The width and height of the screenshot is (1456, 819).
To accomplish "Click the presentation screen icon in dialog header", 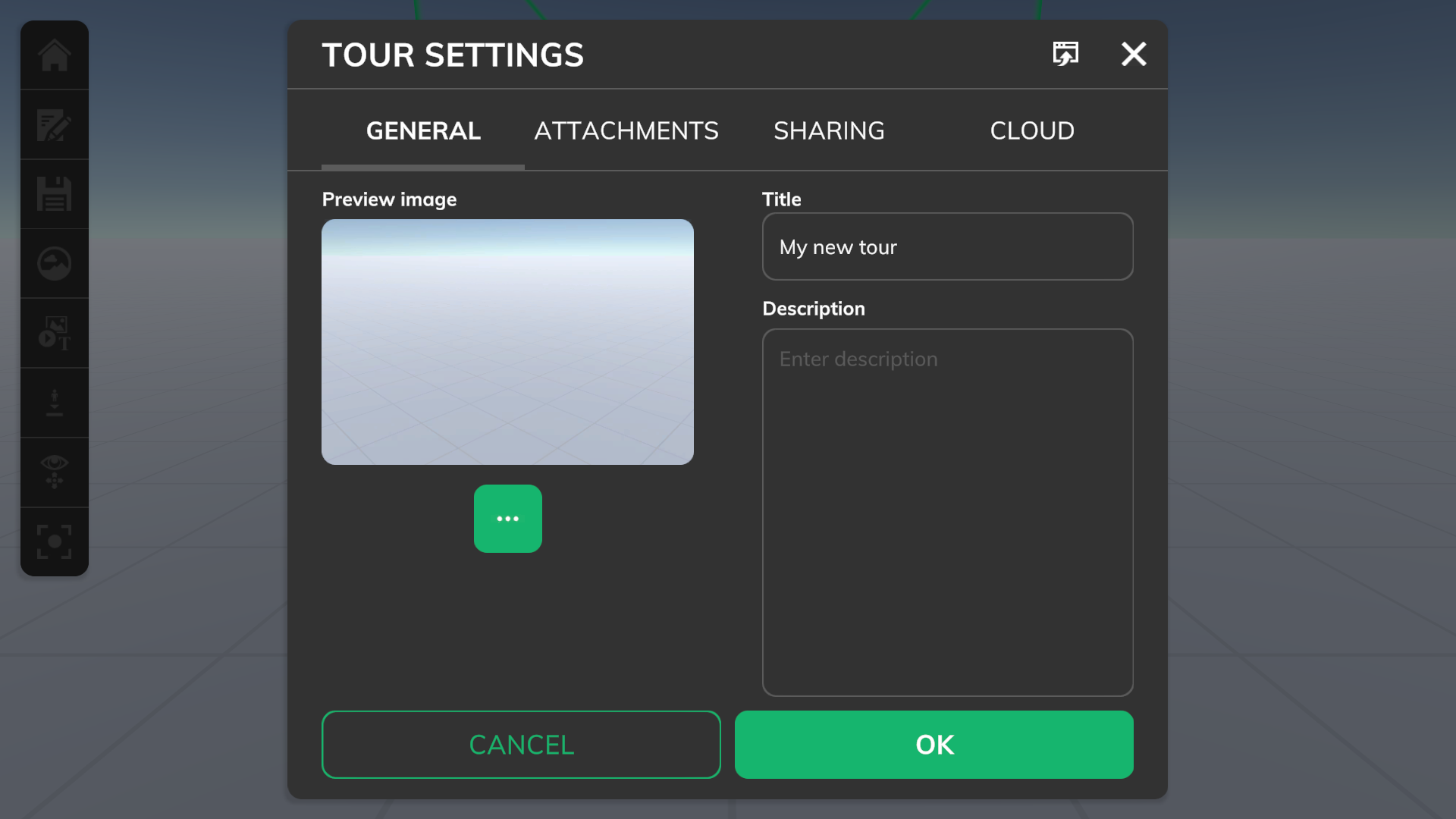I will [1065, 54].
